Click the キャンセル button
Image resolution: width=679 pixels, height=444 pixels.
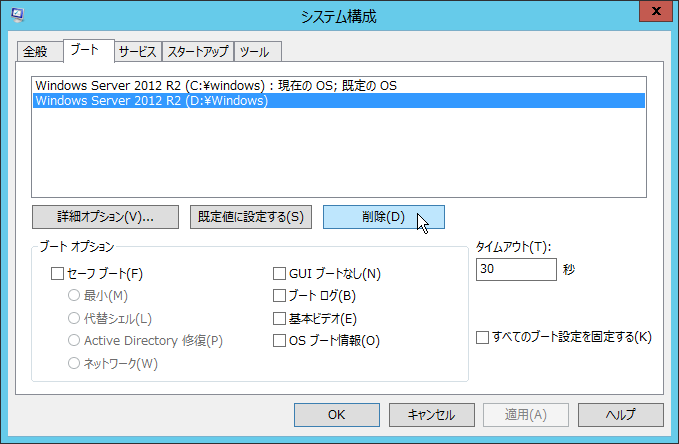[x=432, y=415]
